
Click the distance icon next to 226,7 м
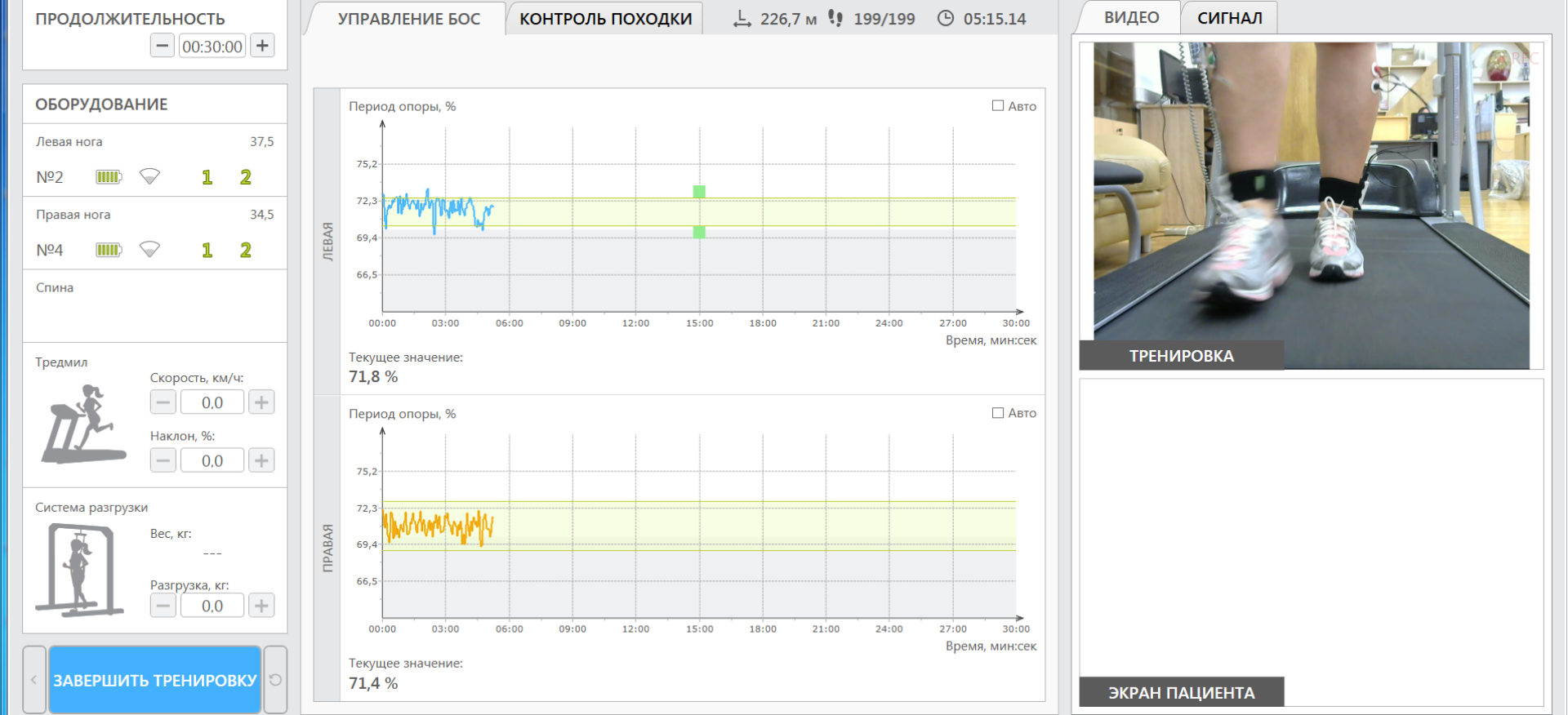742,19
